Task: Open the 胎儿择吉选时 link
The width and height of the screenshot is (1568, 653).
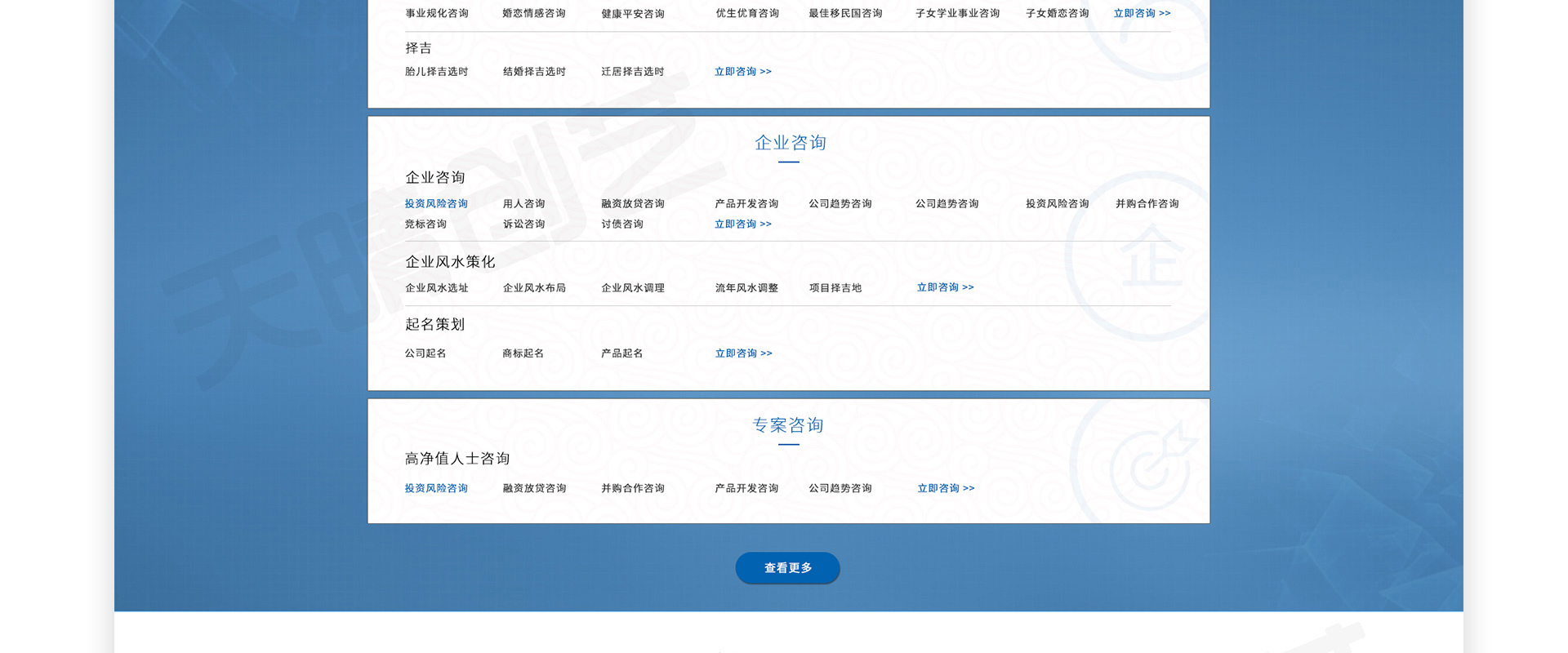Action: [x=436, y=72]
